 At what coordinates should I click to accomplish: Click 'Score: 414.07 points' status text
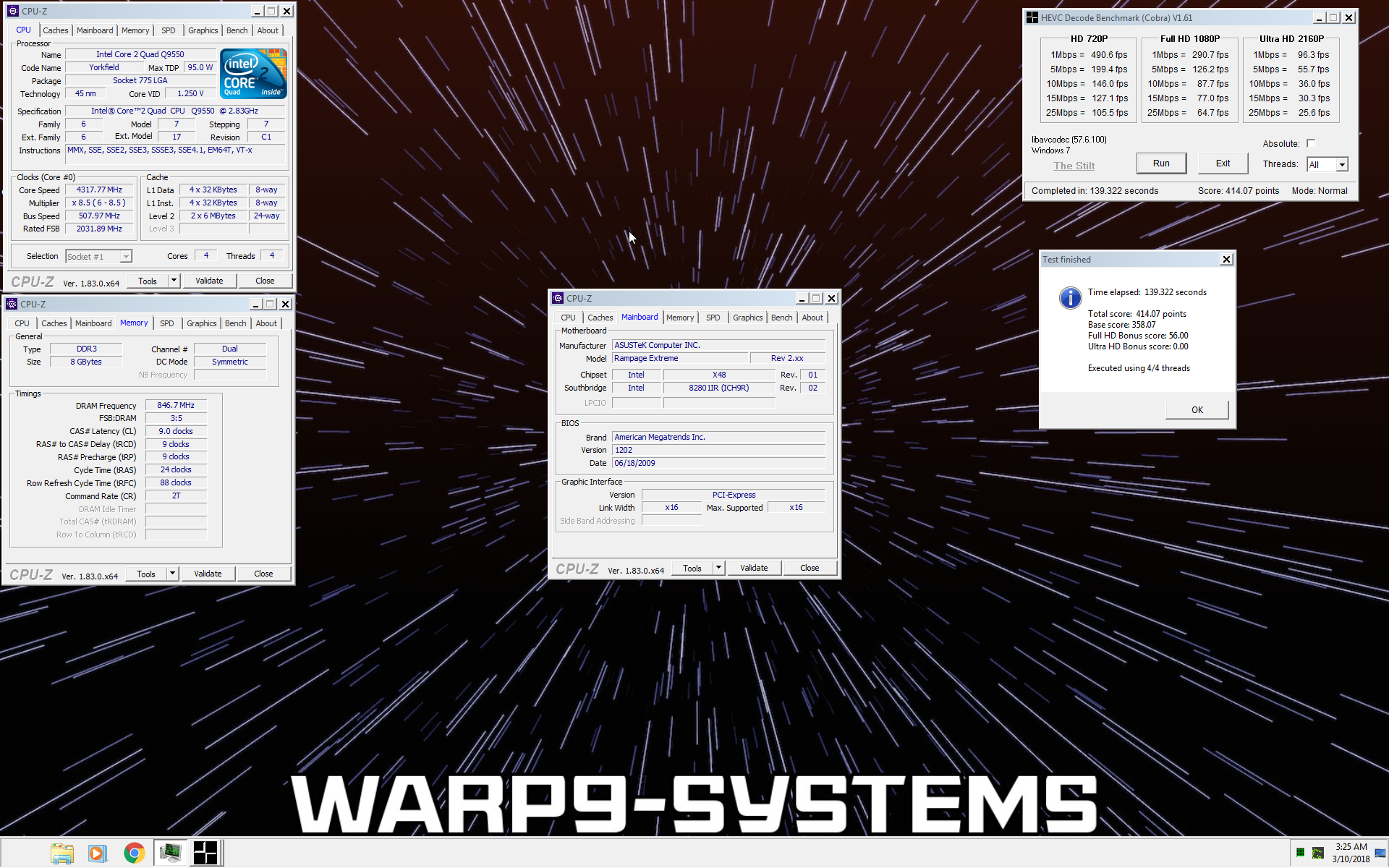(x=1238, y=191)
